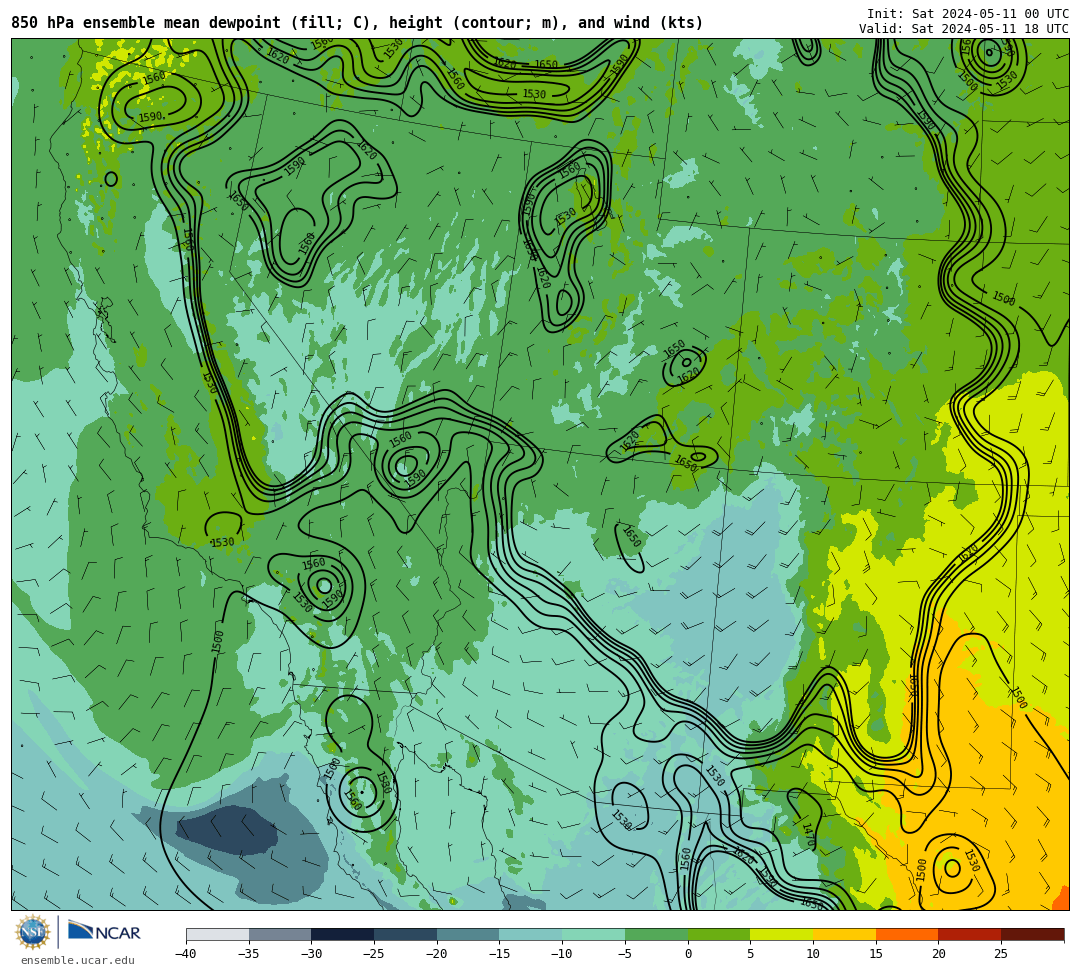Pick the dark navy -30 to -25 swatch
The image size is (1080, 973).
[x=343, y=934]
